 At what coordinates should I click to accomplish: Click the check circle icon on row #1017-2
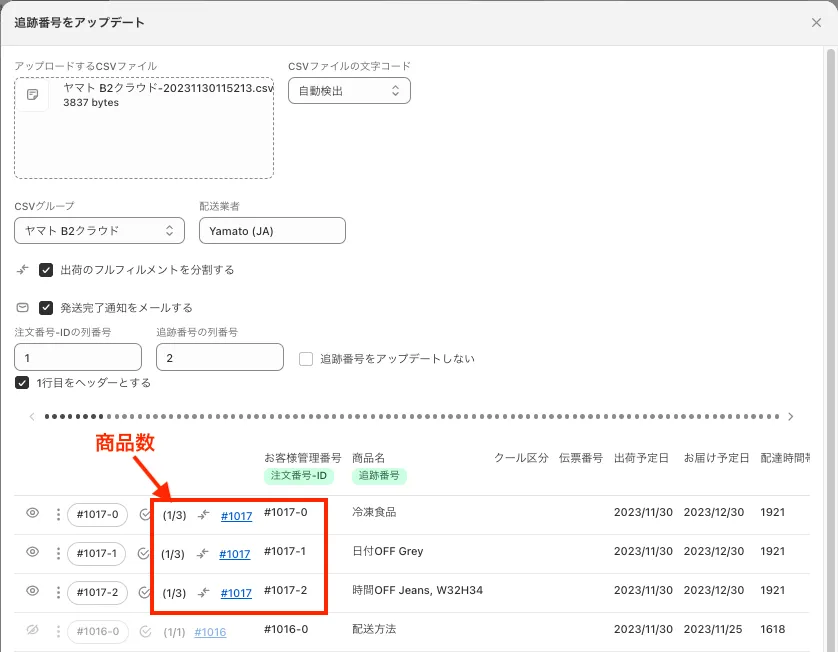point(146,593)
